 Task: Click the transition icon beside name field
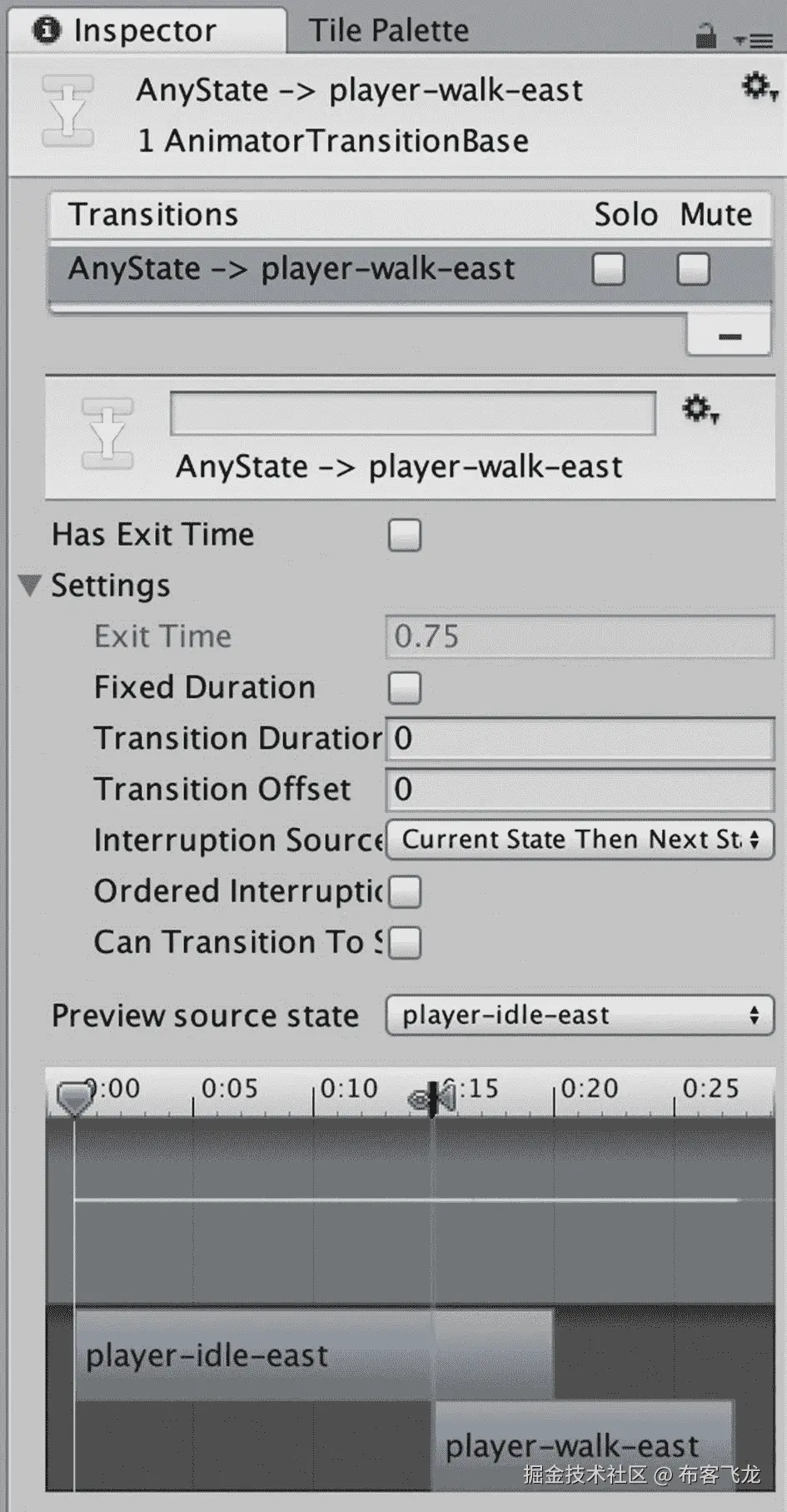[x=107, y=433]
